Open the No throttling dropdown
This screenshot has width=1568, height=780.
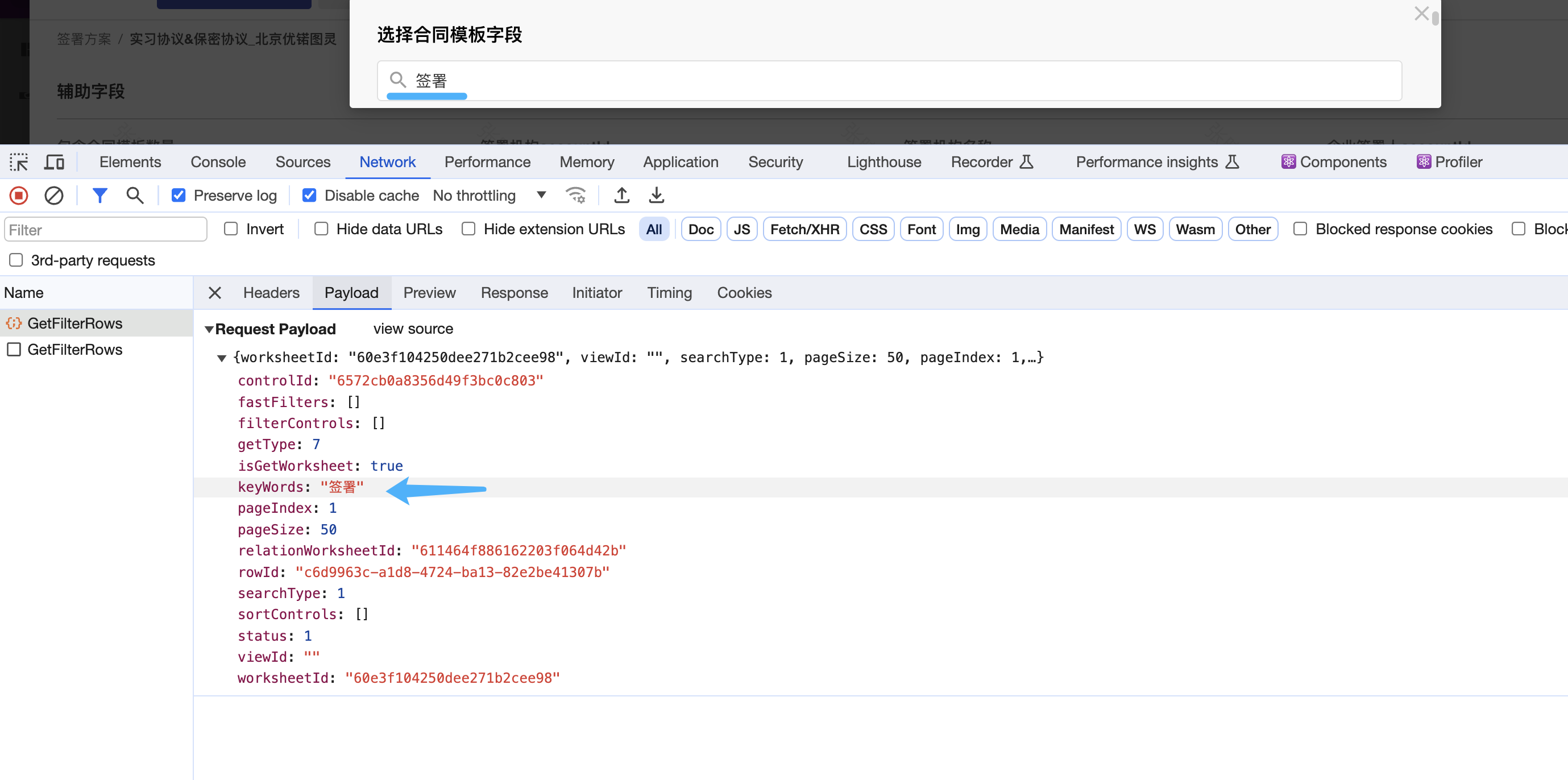[489, 196]
